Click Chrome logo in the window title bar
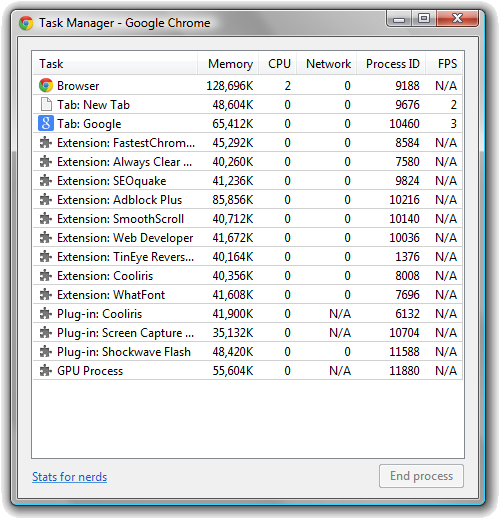Image resolution: width=500 pixels, height=519 pixels. click(x=26, y=23)
